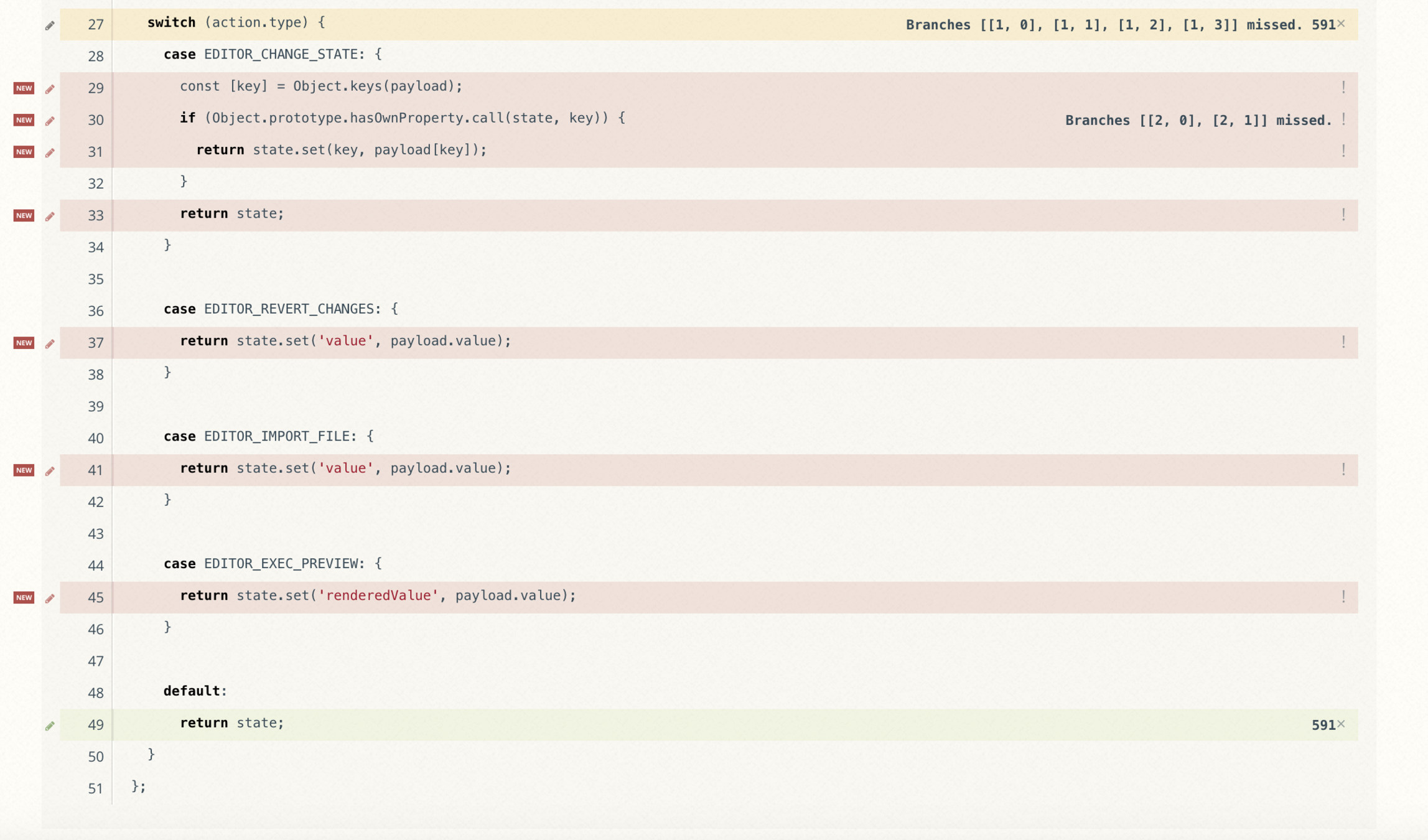
Task: Click the pencil icon beside line 45
Action: 50,599
